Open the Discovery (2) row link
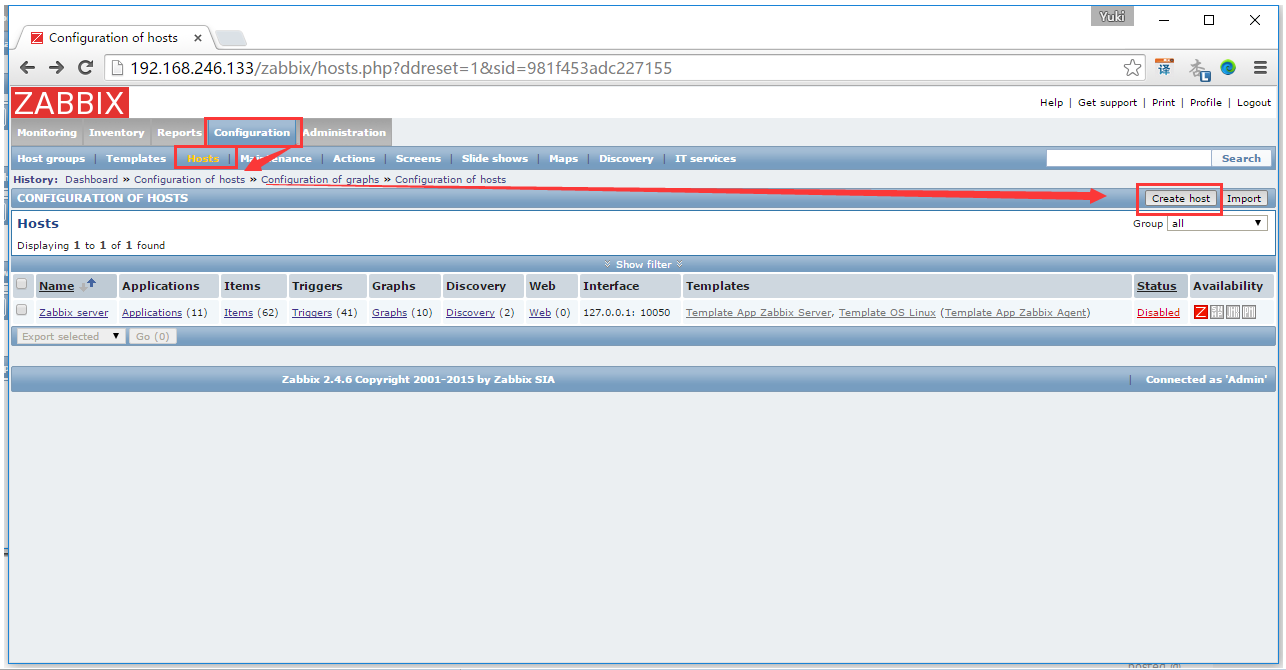1286x670 pixels. pos(470,313)
